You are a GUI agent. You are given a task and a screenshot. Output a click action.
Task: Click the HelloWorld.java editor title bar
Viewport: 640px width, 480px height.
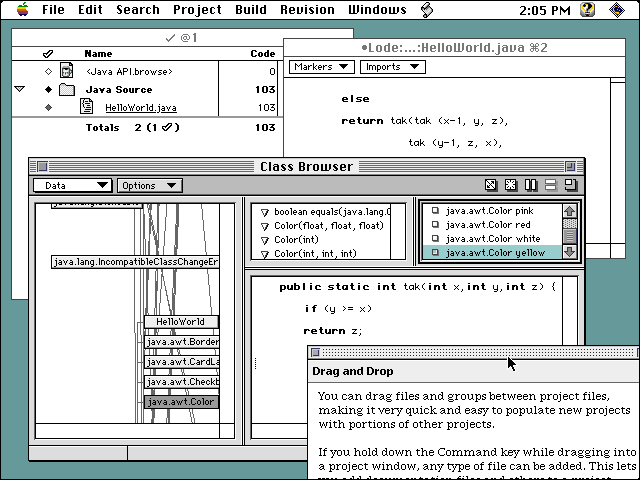454,48
